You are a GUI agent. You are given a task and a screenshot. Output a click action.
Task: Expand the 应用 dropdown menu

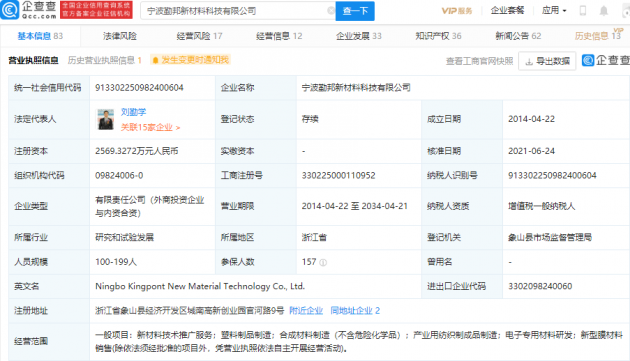point(554,10)
